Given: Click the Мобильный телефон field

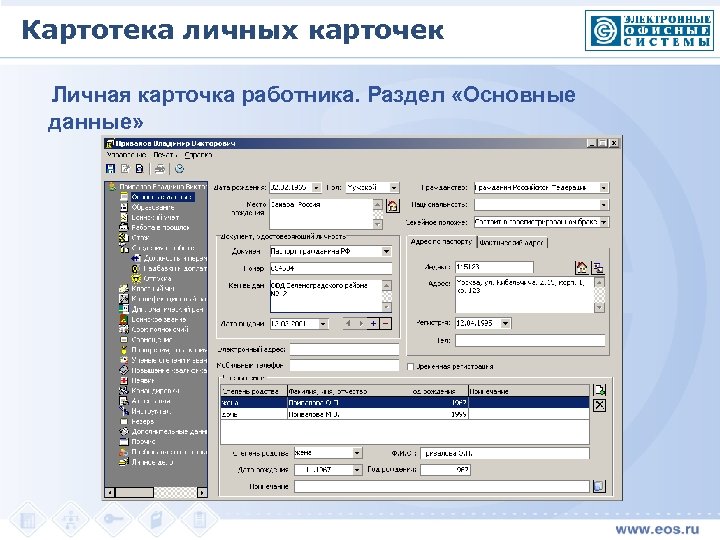Looking at the screenshot, I should [x=344, y=366].
